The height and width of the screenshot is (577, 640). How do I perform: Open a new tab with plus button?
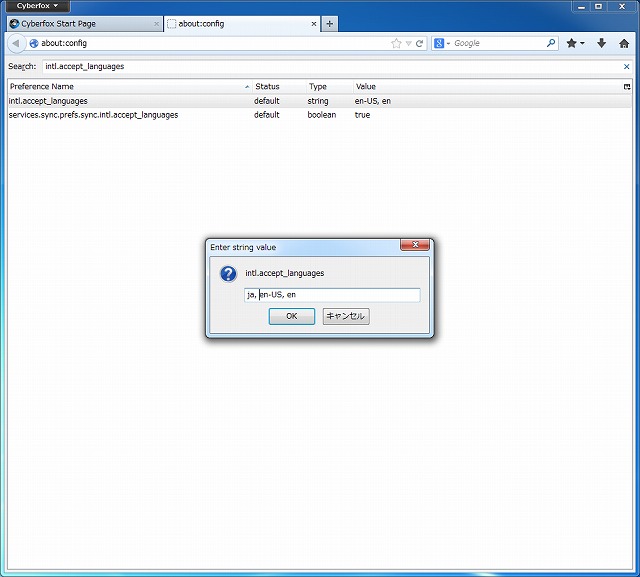tap(329, 24)
